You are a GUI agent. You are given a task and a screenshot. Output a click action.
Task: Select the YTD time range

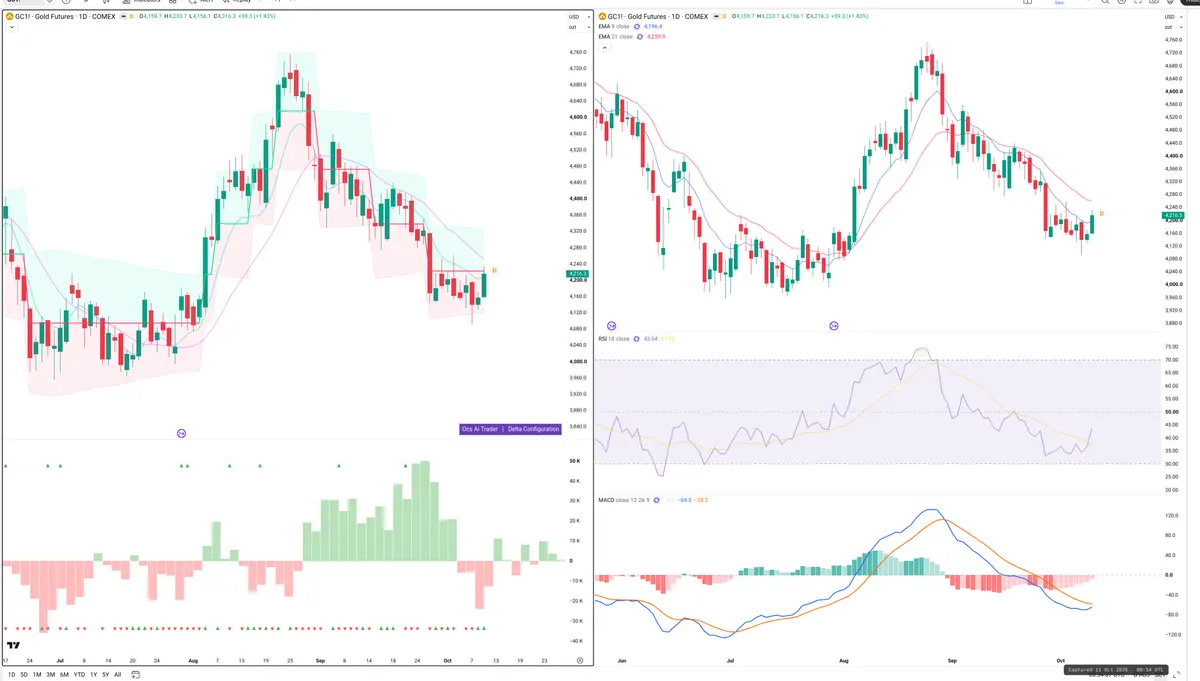click(79, 675)
